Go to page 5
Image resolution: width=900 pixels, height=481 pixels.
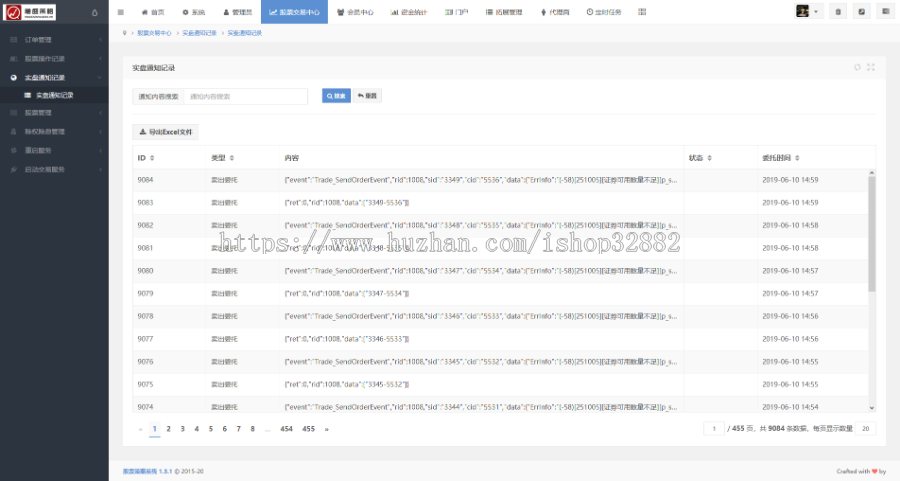(x=211, y=429)
